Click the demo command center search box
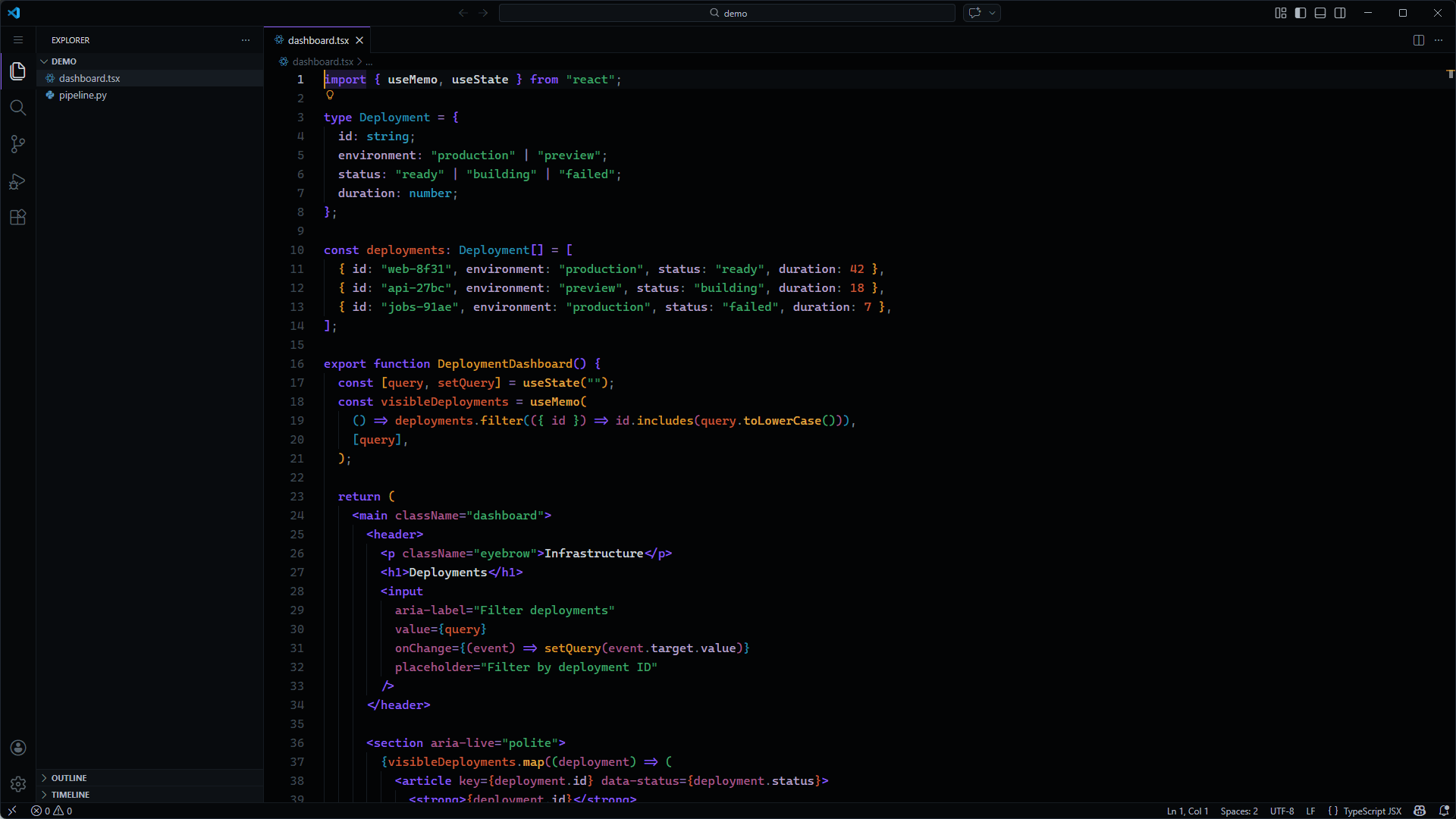This screenshot has height=819, width=1456. [x=727, y=13]
